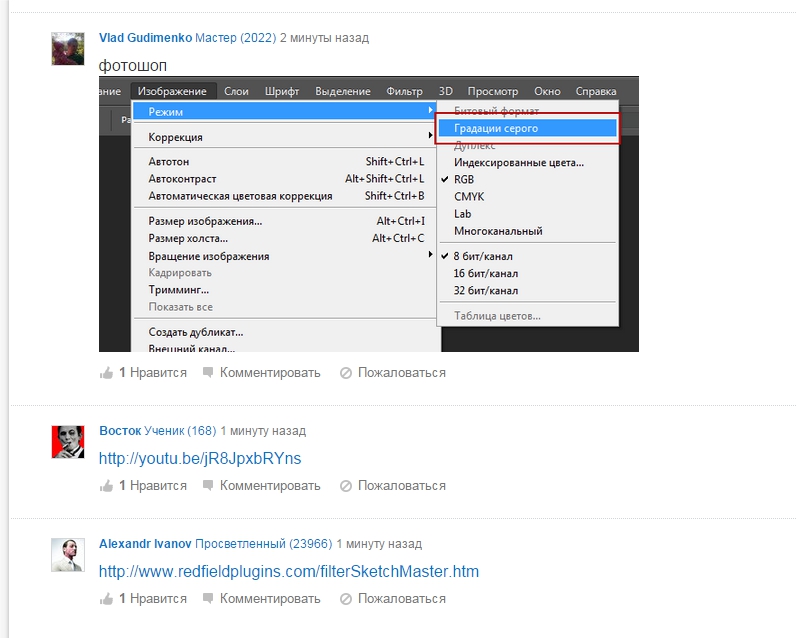Click the Photoshop screenshot image in answer

coord(369,214)
